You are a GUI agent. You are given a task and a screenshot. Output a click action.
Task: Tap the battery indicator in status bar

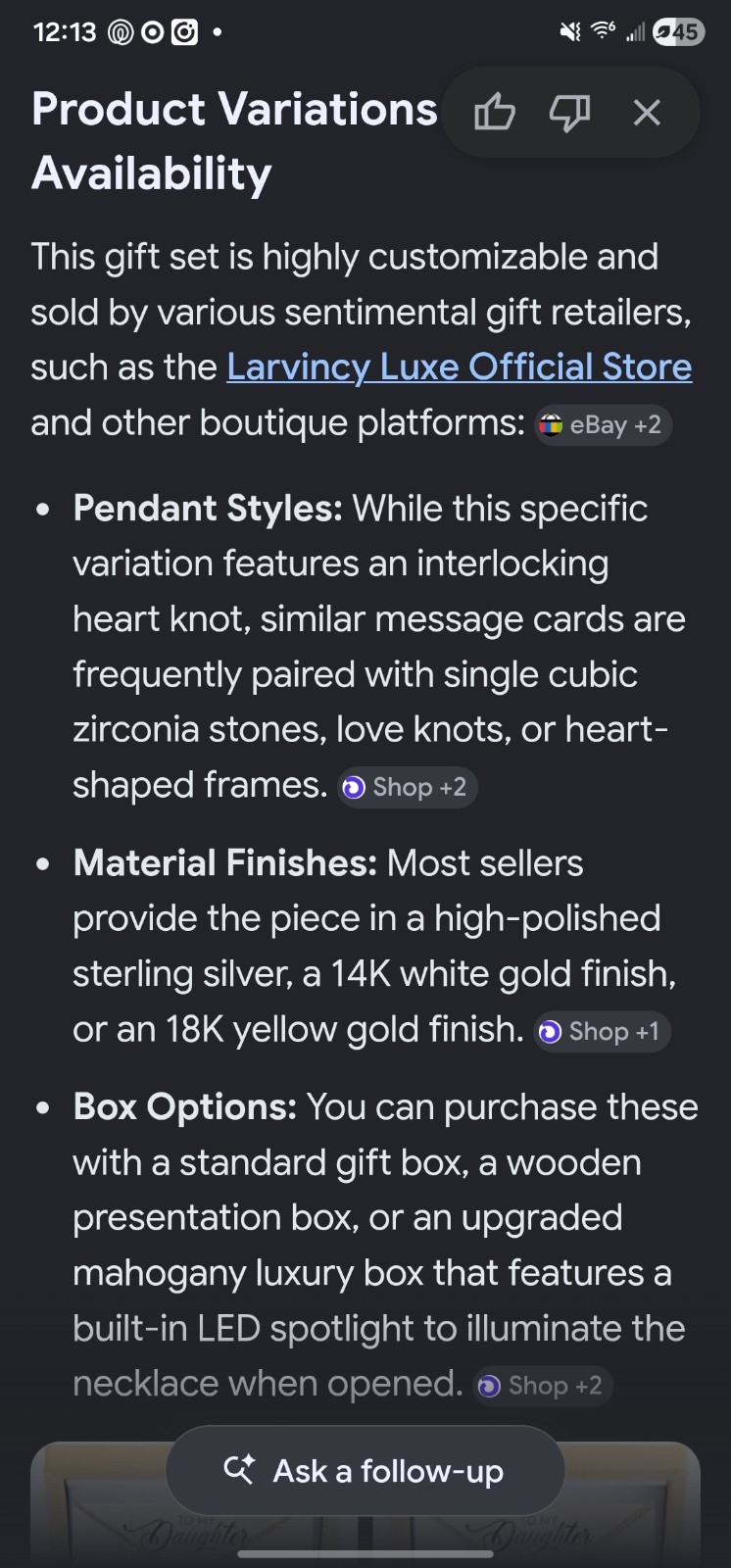(678, 32)
